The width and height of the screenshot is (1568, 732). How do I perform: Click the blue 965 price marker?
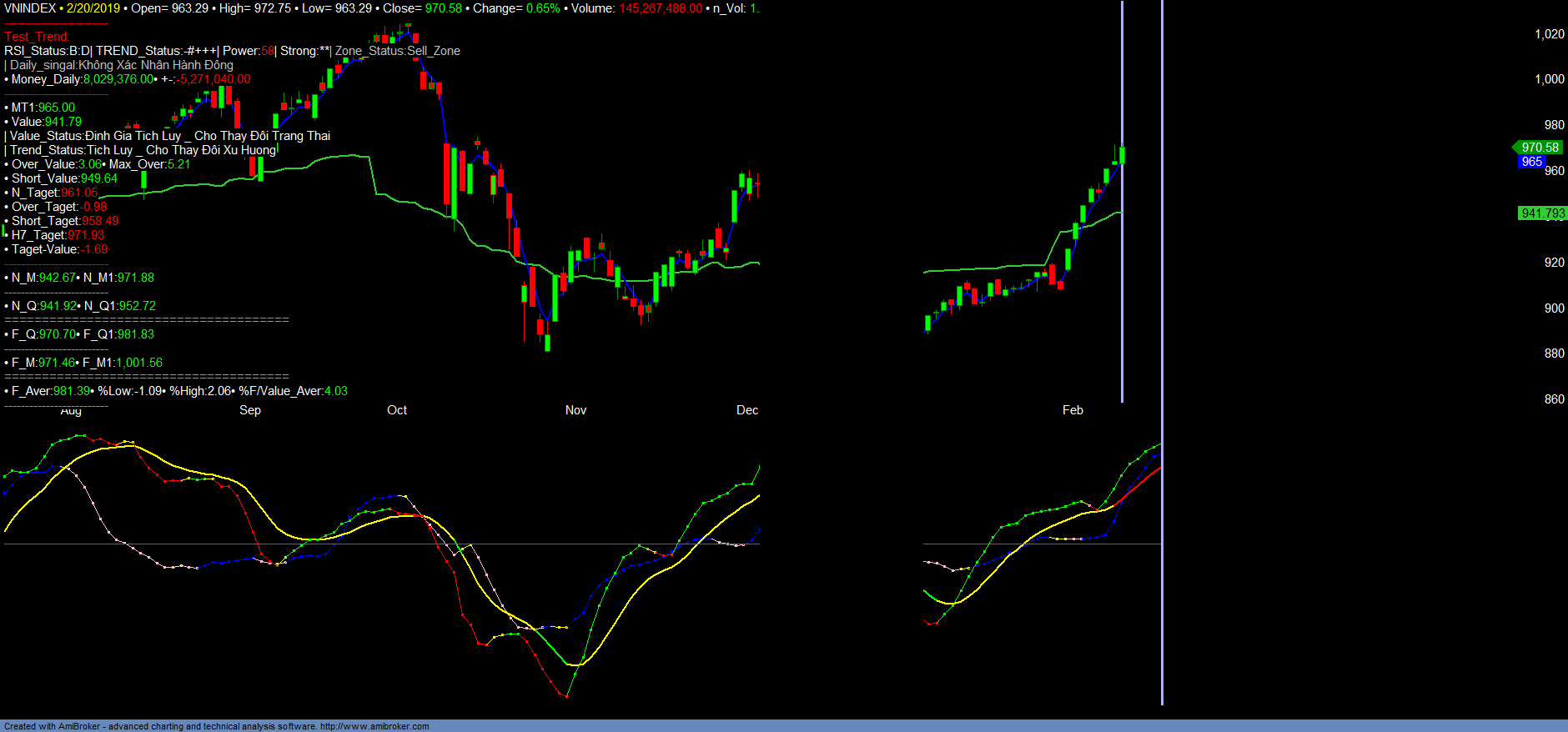click(x=1531, y=162)
